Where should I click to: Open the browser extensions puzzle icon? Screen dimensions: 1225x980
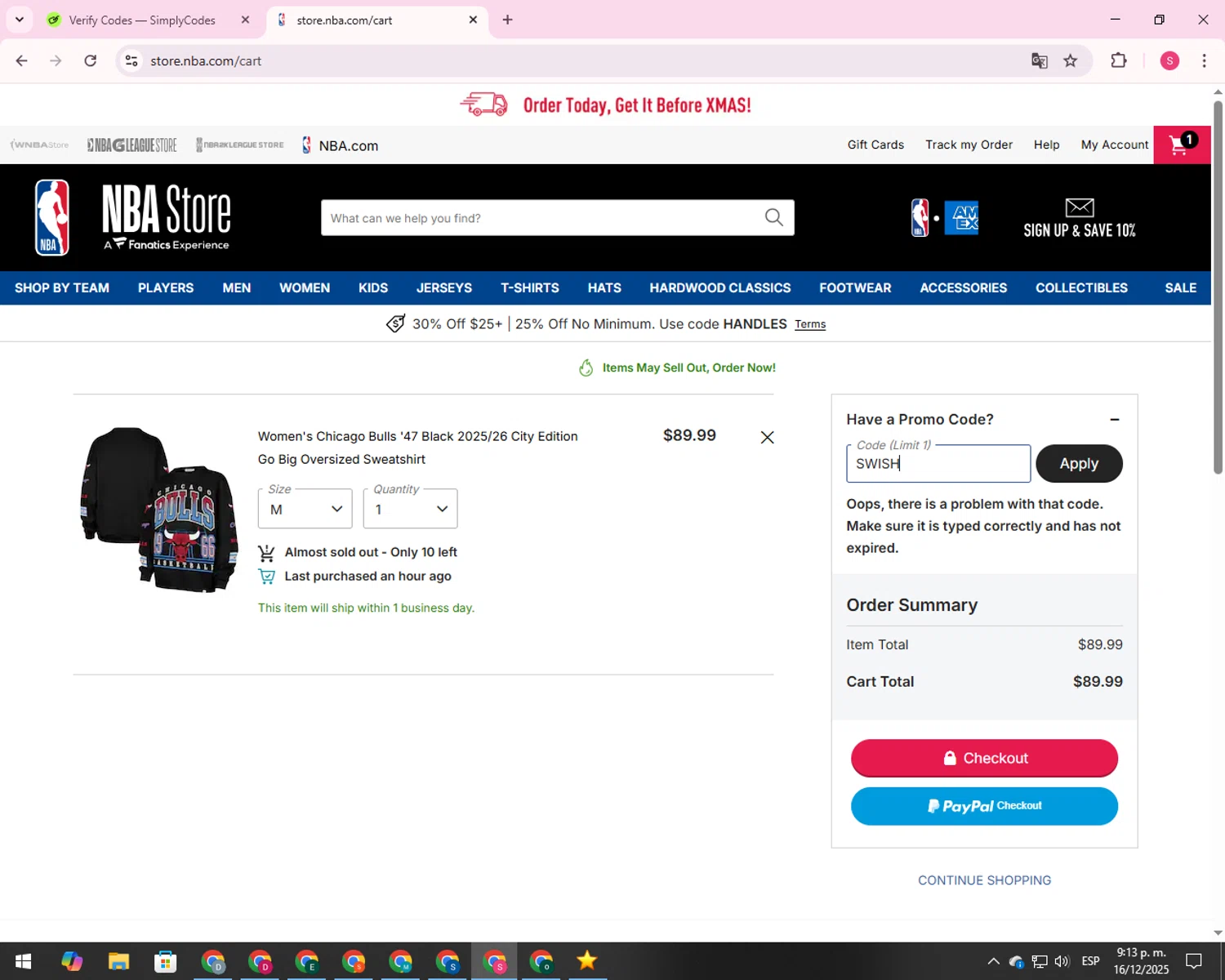tap(1119, 60)
